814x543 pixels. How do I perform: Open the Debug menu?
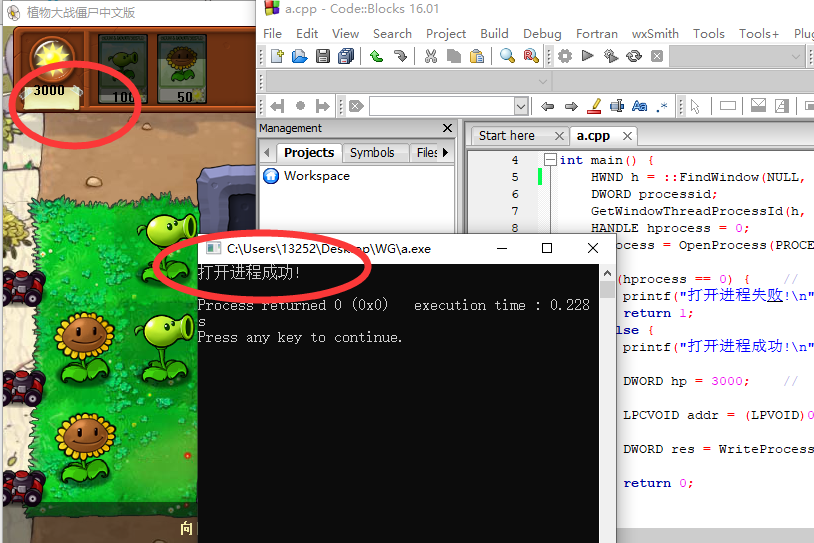point(542,34)
